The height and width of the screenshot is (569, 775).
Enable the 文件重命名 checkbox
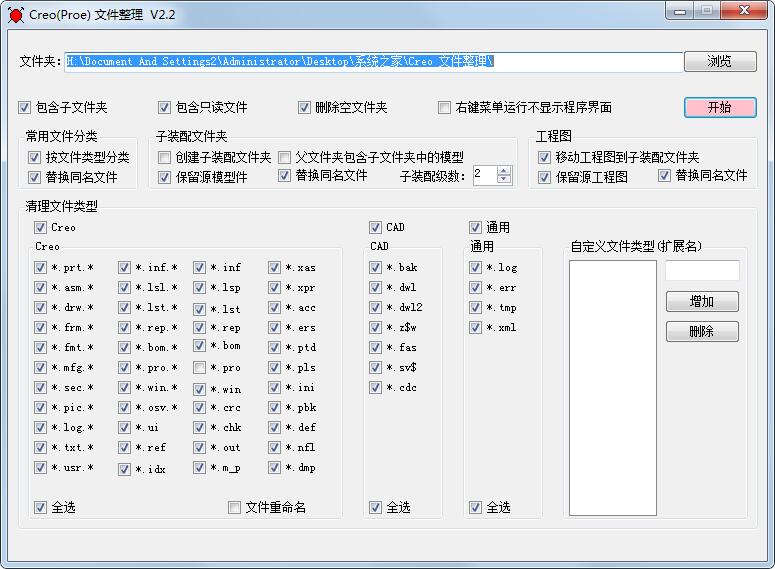235,507
